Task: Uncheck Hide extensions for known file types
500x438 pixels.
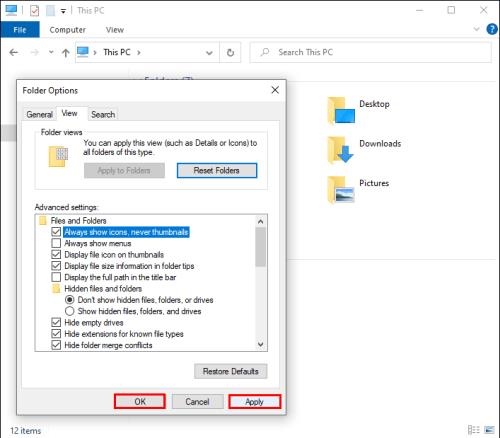Action: [56, 334]
